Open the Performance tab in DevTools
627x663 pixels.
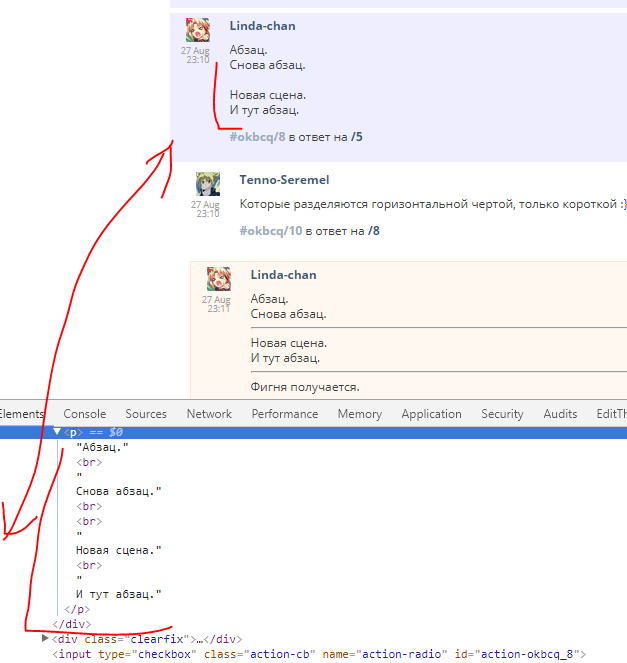point(285,414)
